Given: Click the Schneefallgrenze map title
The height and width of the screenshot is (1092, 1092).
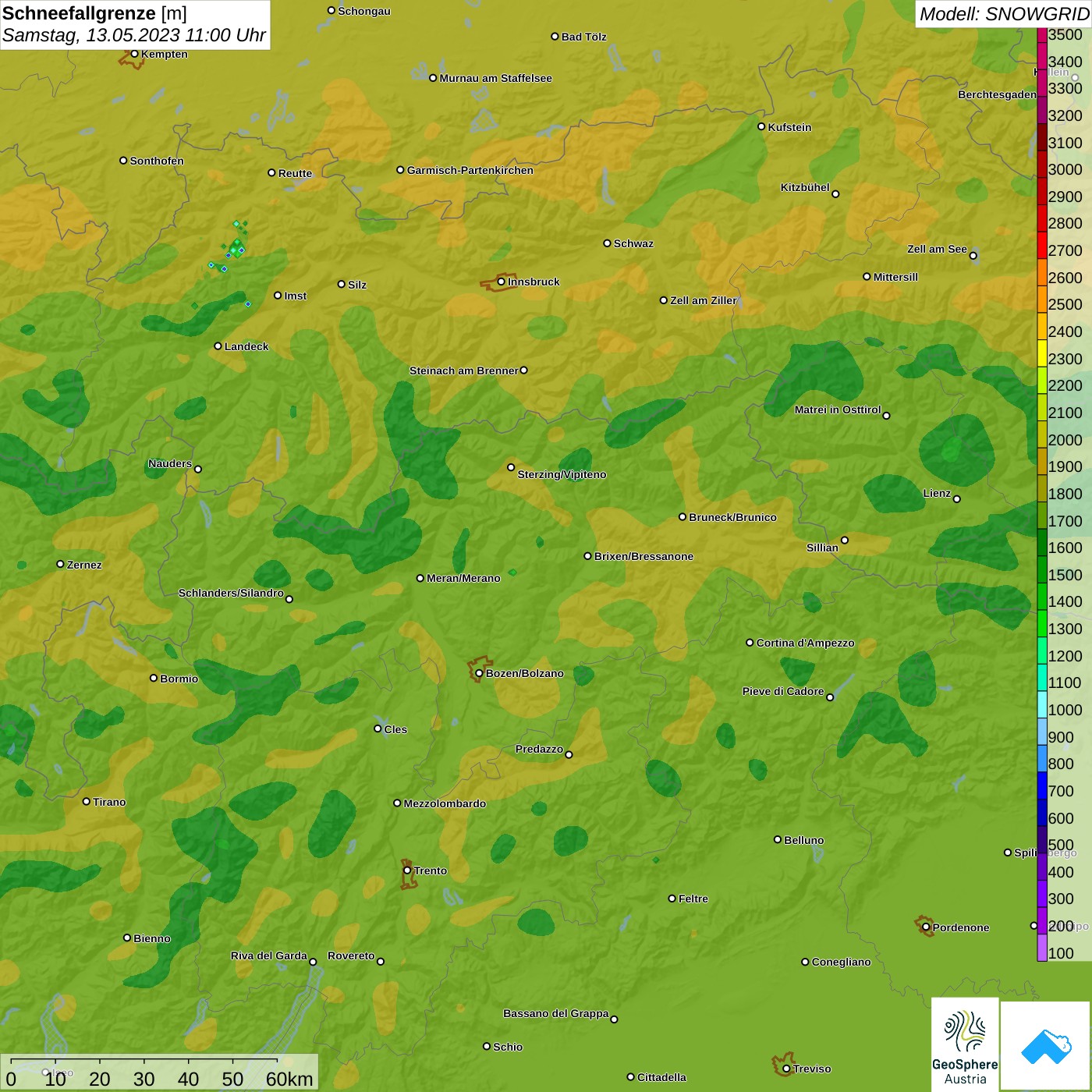Looking at the screenshot, I should click(94, 13).
